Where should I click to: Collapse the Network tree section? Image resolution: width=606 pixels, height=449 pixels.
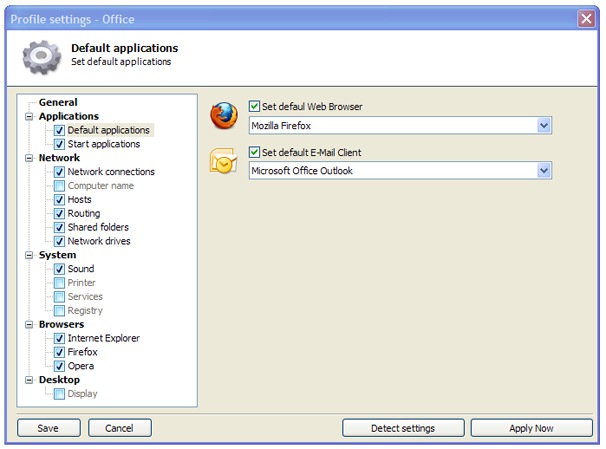[x=29, y=158]
